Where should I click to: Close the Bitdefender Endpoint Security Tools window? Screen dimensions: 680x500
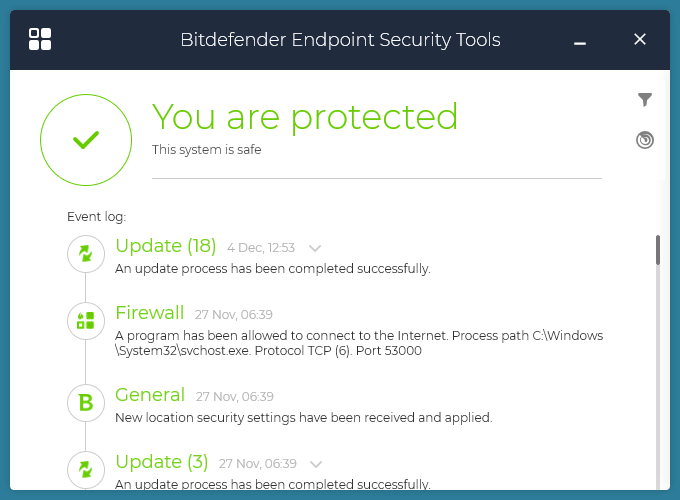coord(640,39)
